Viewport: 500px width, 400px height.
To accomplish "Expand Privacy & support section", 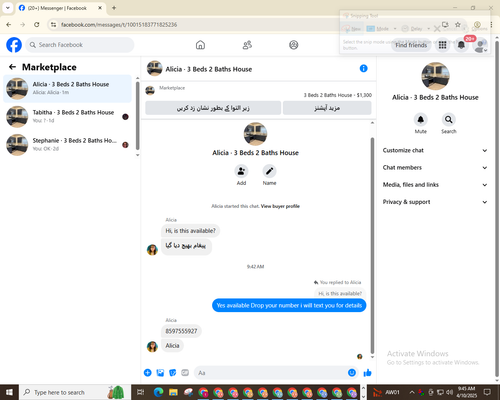I will (x=435, y=202).
